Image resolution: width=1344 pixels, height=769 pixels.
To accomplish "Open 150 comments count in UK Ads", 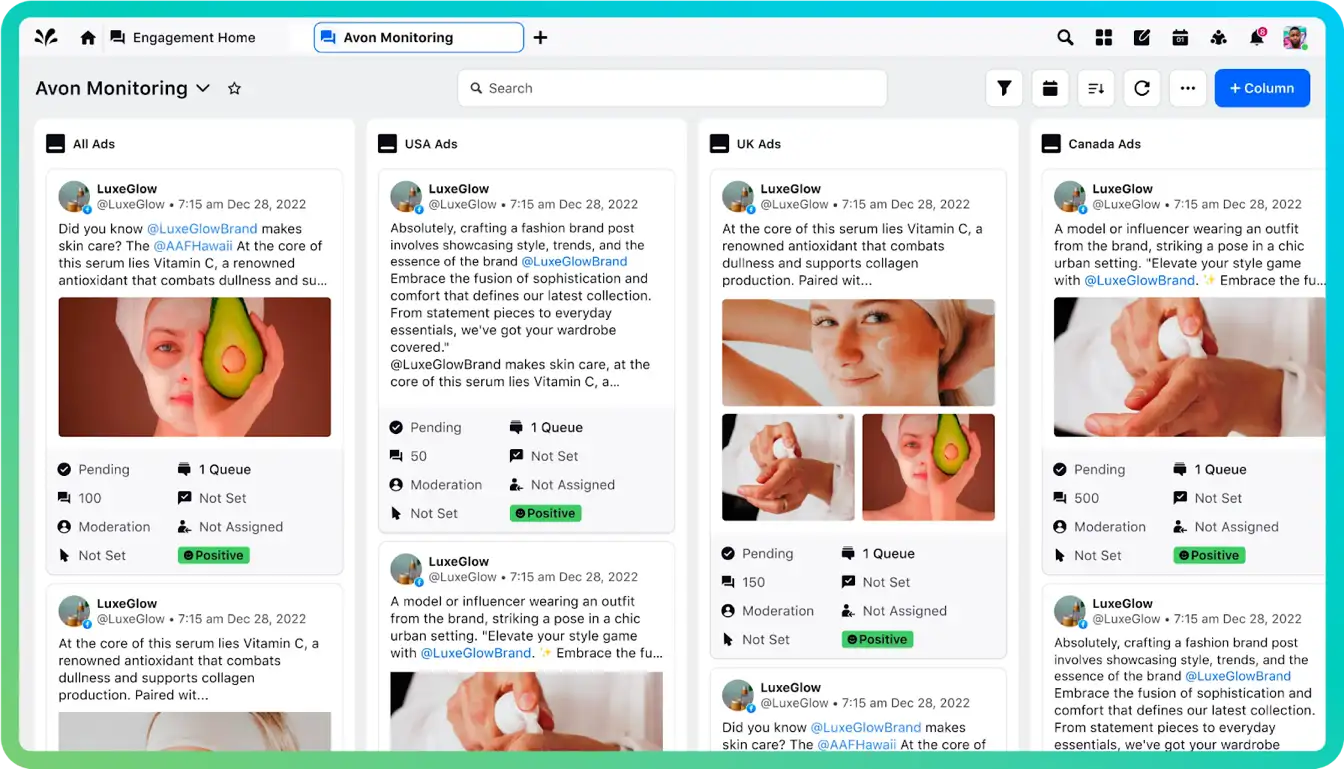I will point(743,582).
